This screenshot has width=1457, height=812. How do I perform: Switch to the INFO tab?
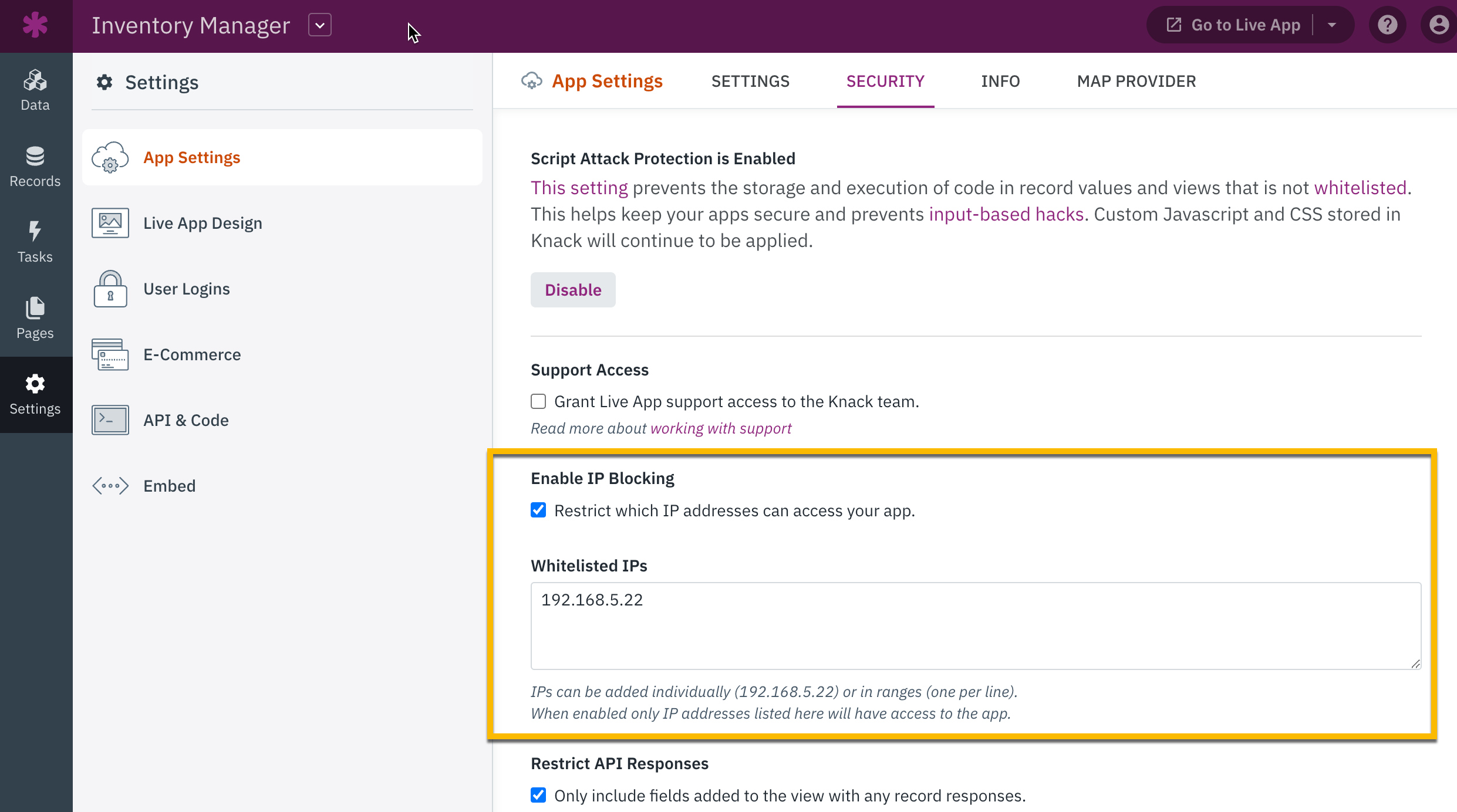(x=1000, y=81)
